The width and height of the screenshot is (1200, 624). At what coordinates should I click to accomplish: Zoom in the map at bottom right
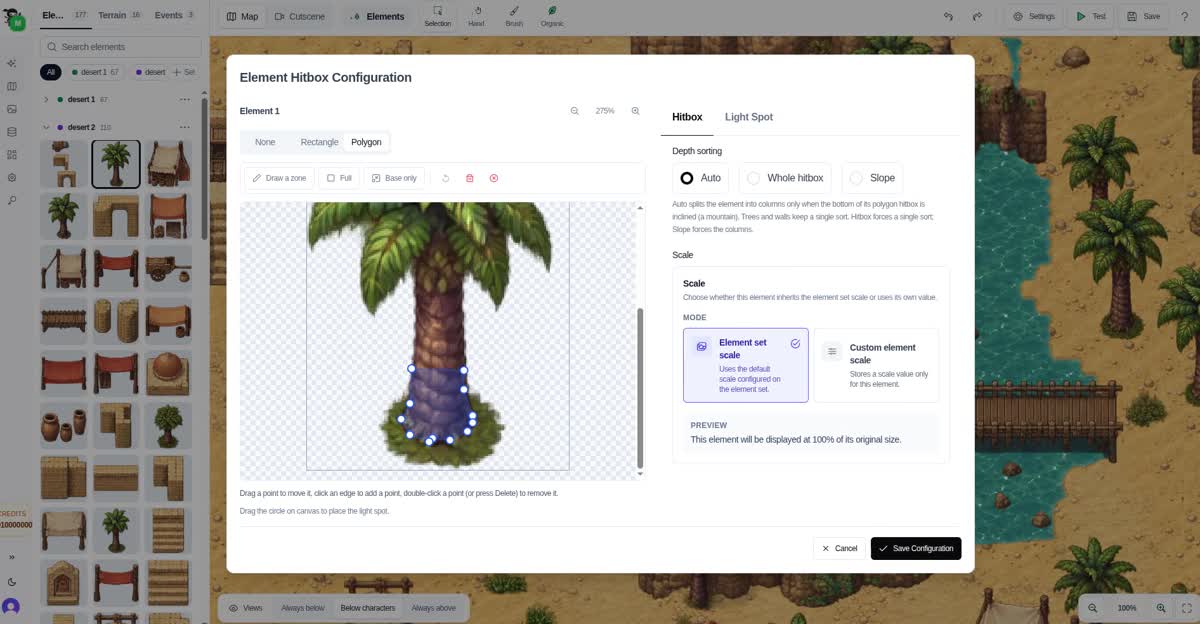tap(1161, 608)
